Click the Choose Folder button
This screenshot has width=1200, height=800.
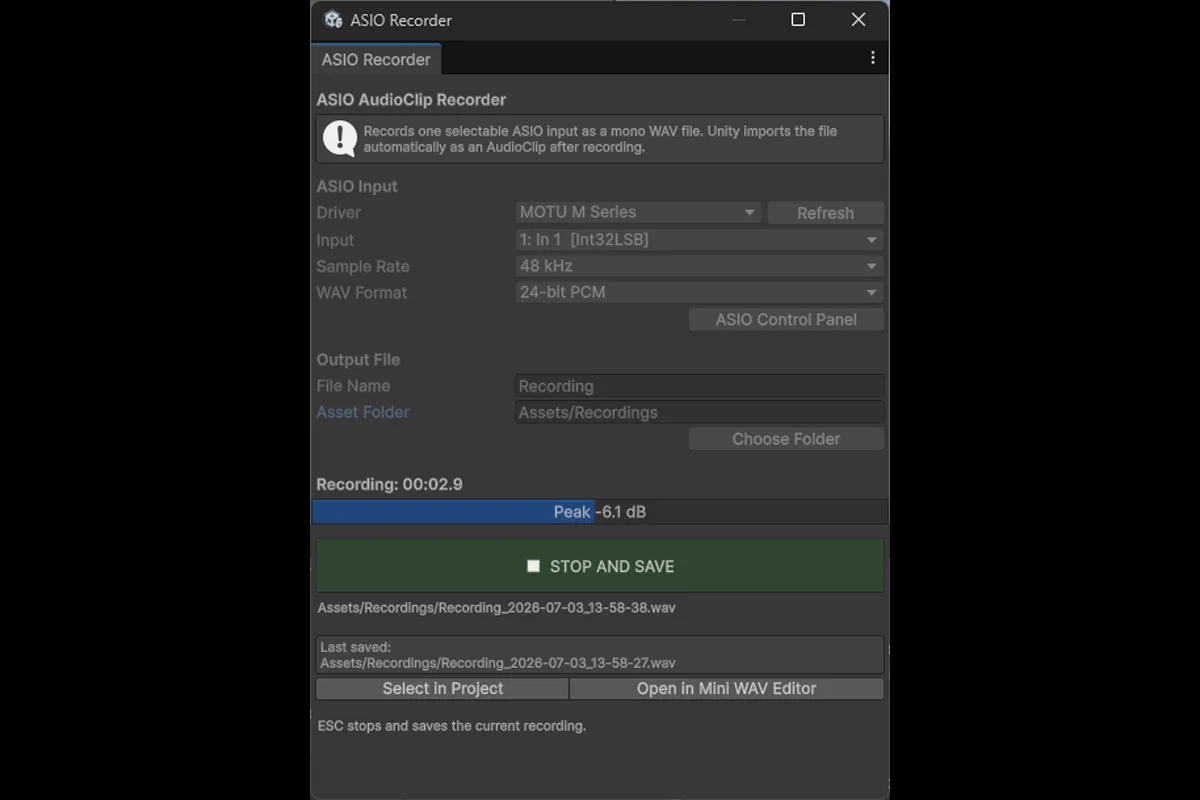pyautogui.click(x=786, y=439)
